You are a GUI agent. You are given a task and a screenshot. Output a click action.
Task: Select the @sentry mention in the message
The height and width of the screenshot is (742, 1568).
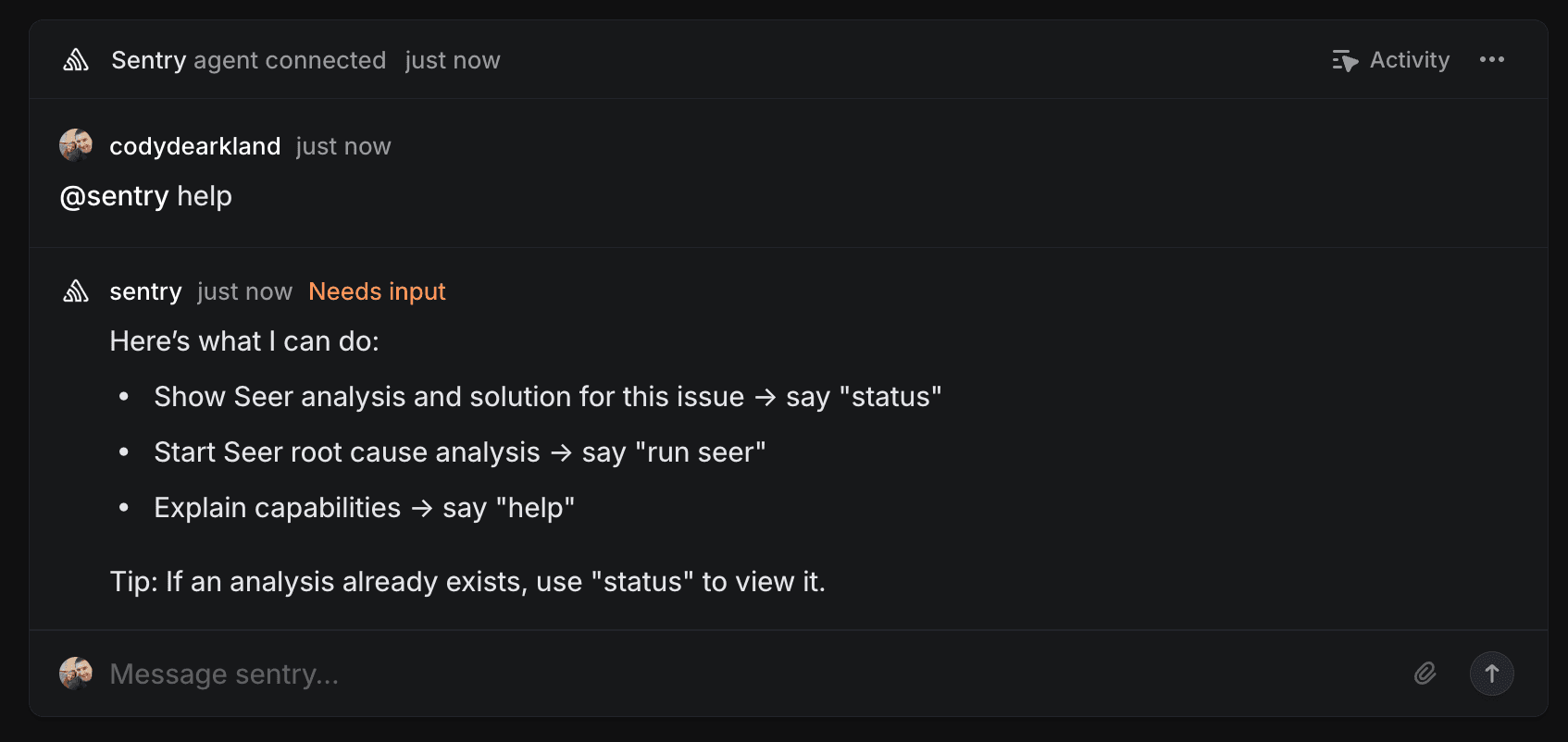114,195
